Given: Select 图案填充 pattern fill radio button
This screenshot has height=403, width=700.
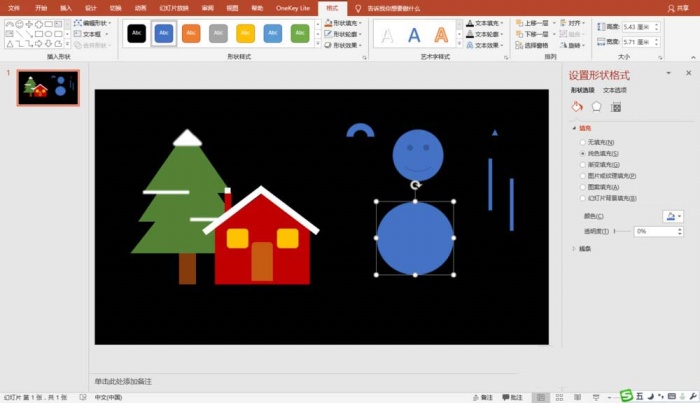Looking at the screenshot, I should click(x=583, y=187).
